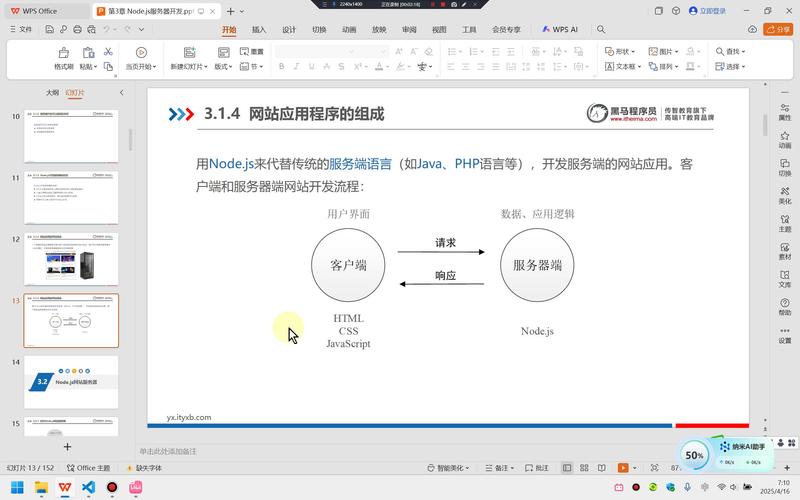Click the 分享 share button
This screenshot has height=500, width=800.
[x=778, y=30]
